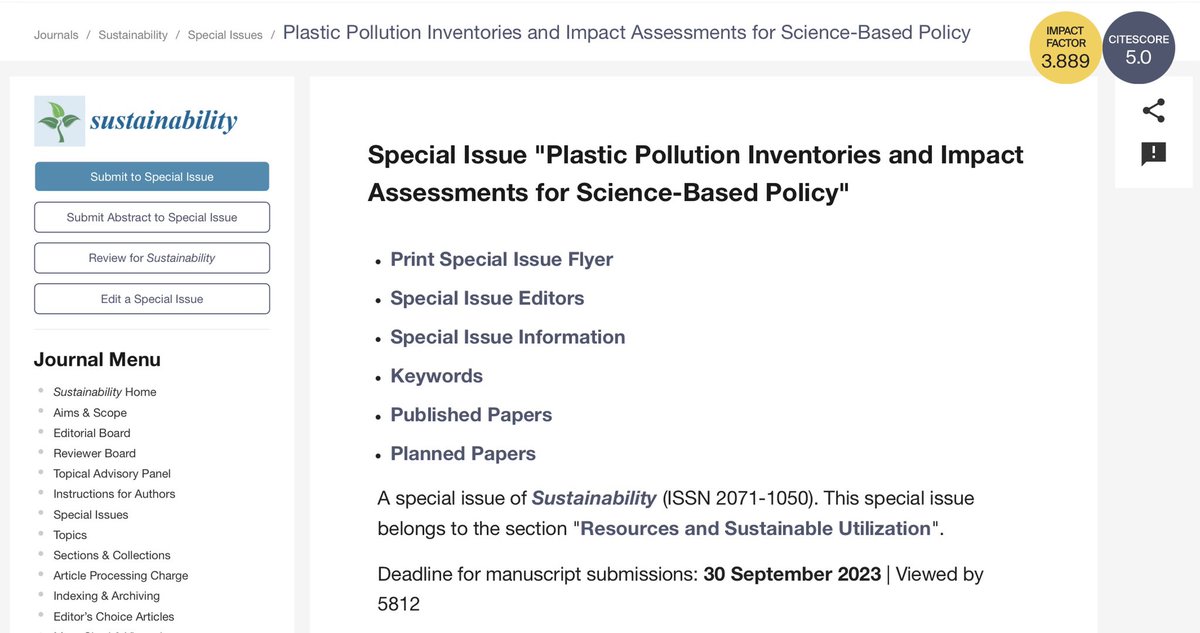
Task: Open Resources and Sustainable Utilization section link
Action: click(x=756, y=528)
